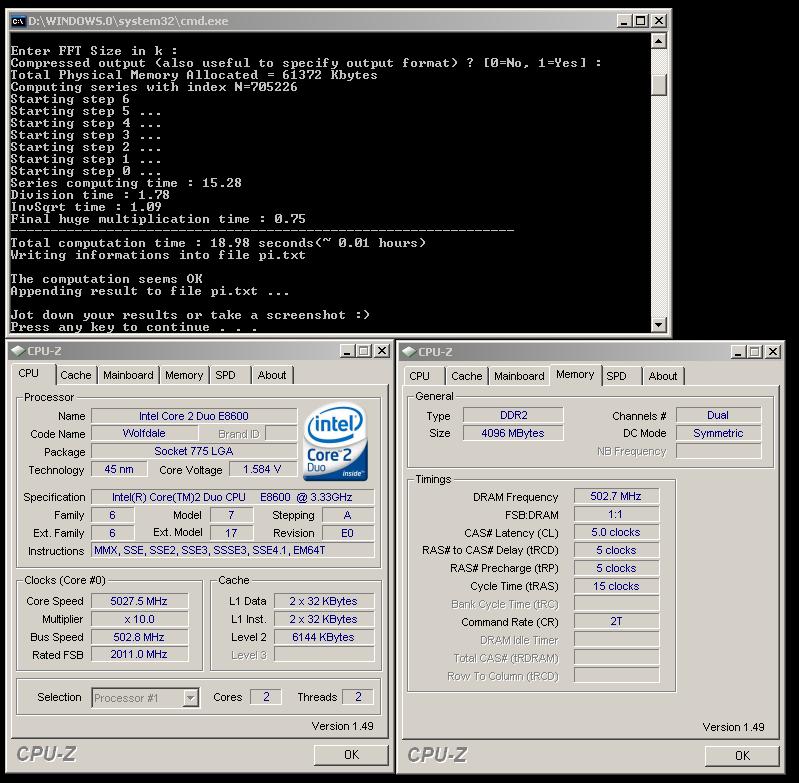799x783 pixels.
Task: Open the About tab in left CPU-Z
Action: click(272, 375)
